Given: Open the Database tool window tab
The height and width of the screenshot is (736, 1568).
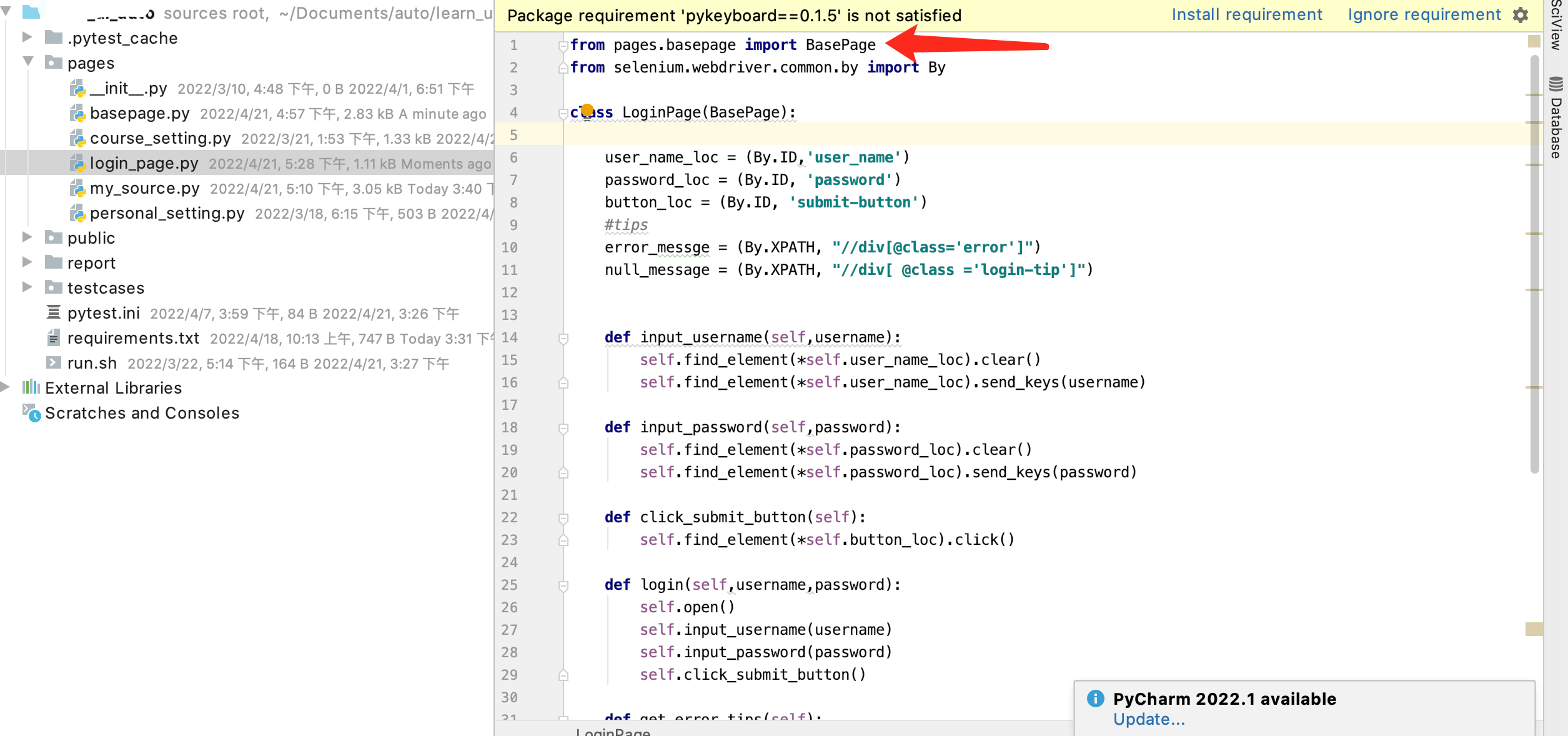Looking at the screenshot, I should pyautogui.click(x=1556, y=117).
